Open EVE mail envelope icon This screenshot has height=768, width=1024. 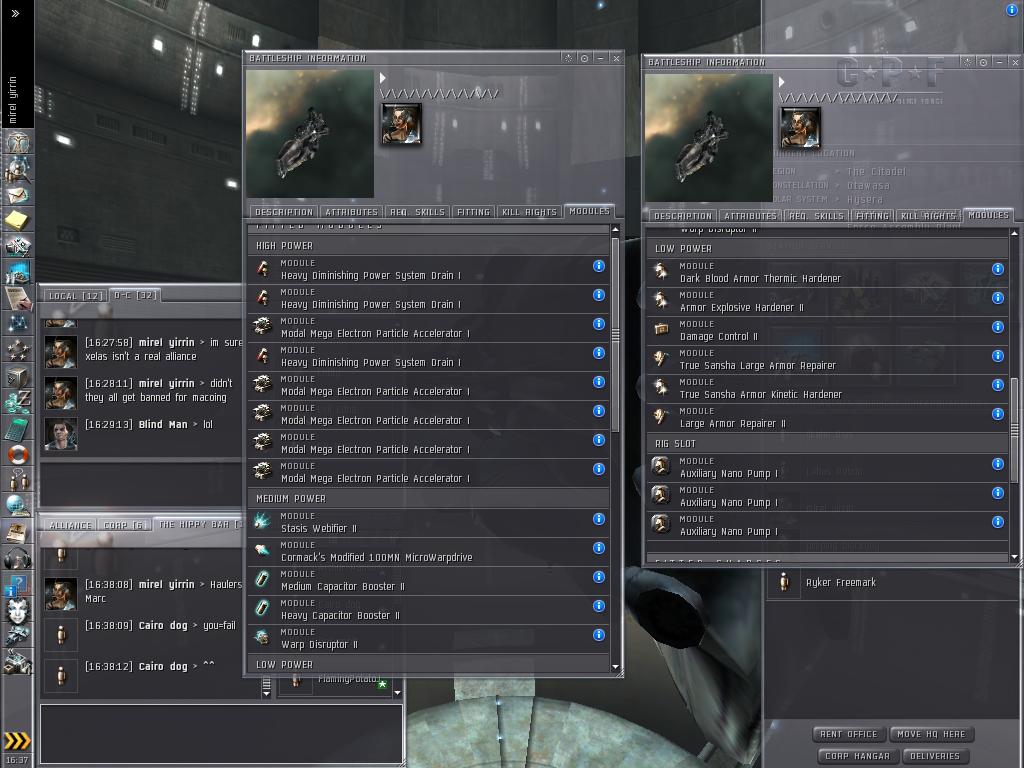click(x=18, y=195)
